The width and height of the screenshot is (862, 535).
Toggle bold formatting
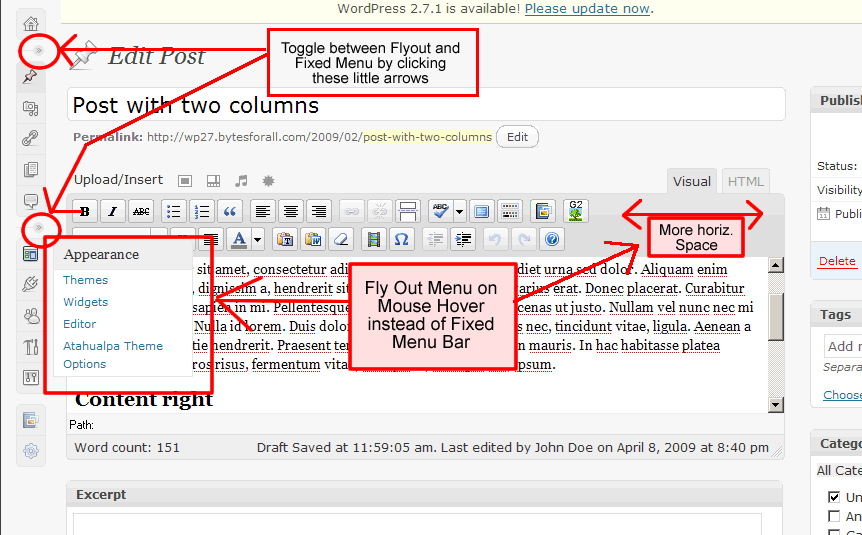coord(85,211)
